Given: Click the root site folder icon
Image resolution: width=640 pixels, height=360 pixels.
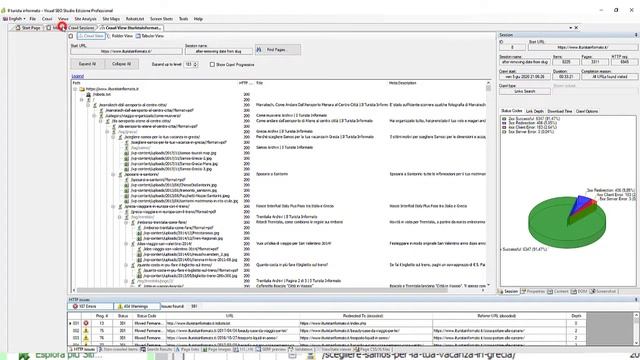Looking at the screenshot, I should pyautogui.click(x=82, y=89).
